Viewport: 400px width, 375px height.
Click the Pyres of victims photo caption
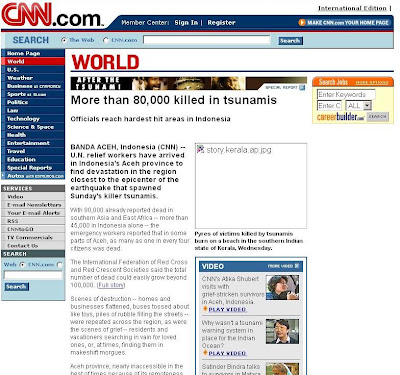point(249,241)
